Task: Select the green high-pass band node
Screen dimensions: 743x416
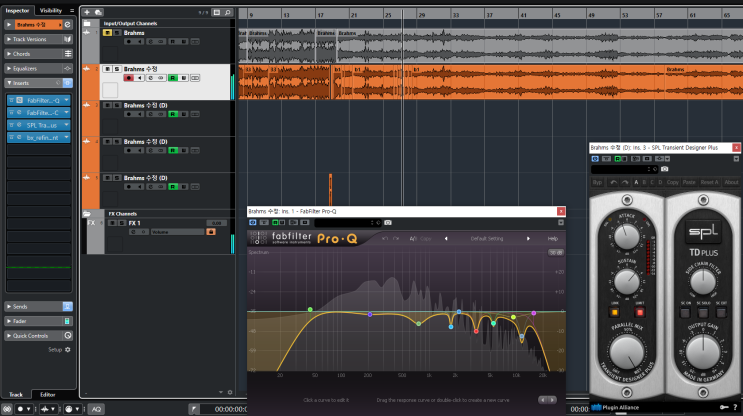Action: click(310, 309)
